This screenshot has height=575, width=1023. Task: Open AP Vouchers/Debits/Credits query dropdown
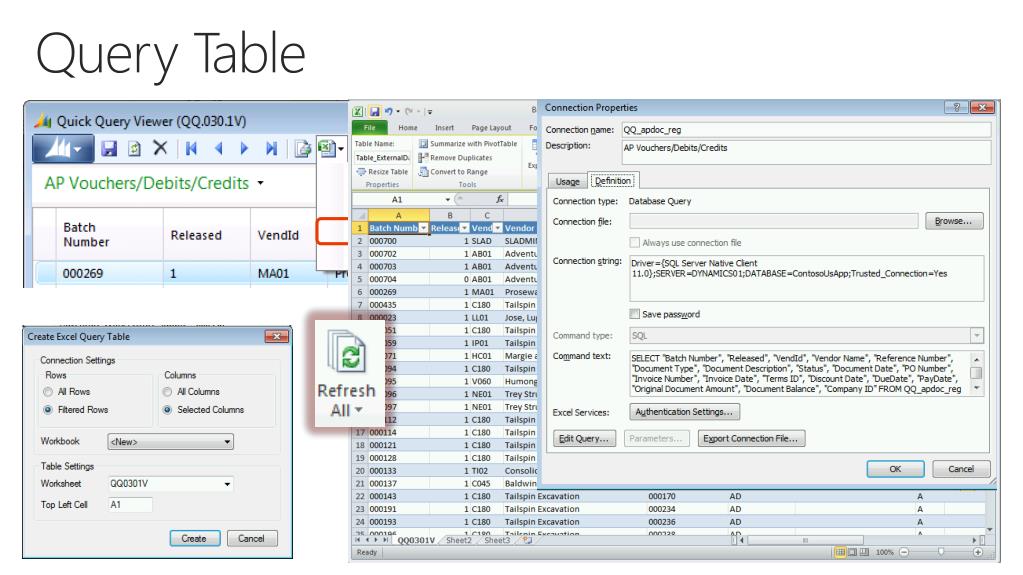260,183
